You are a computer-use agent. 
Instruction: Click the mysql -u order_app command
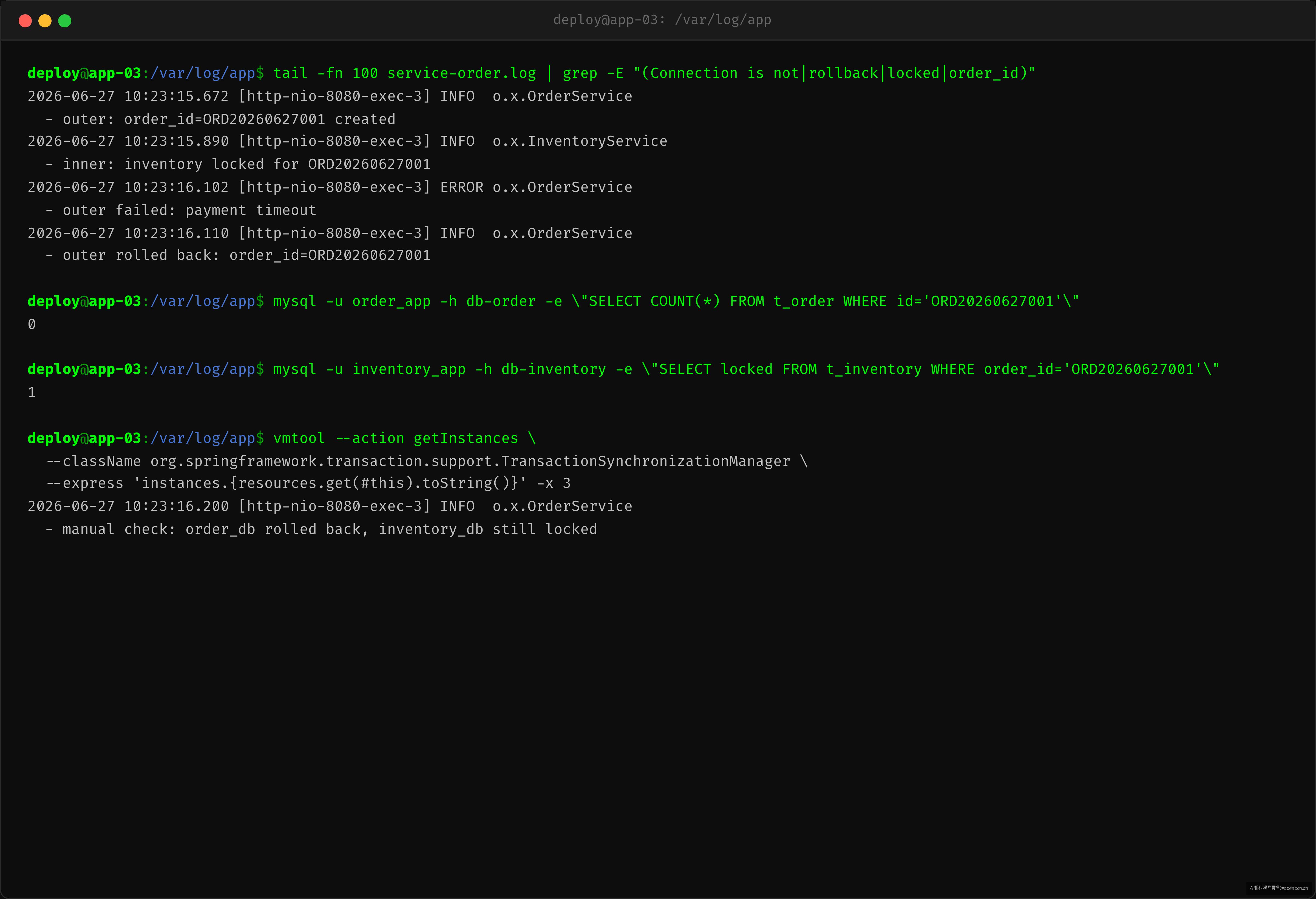(676, 301)
